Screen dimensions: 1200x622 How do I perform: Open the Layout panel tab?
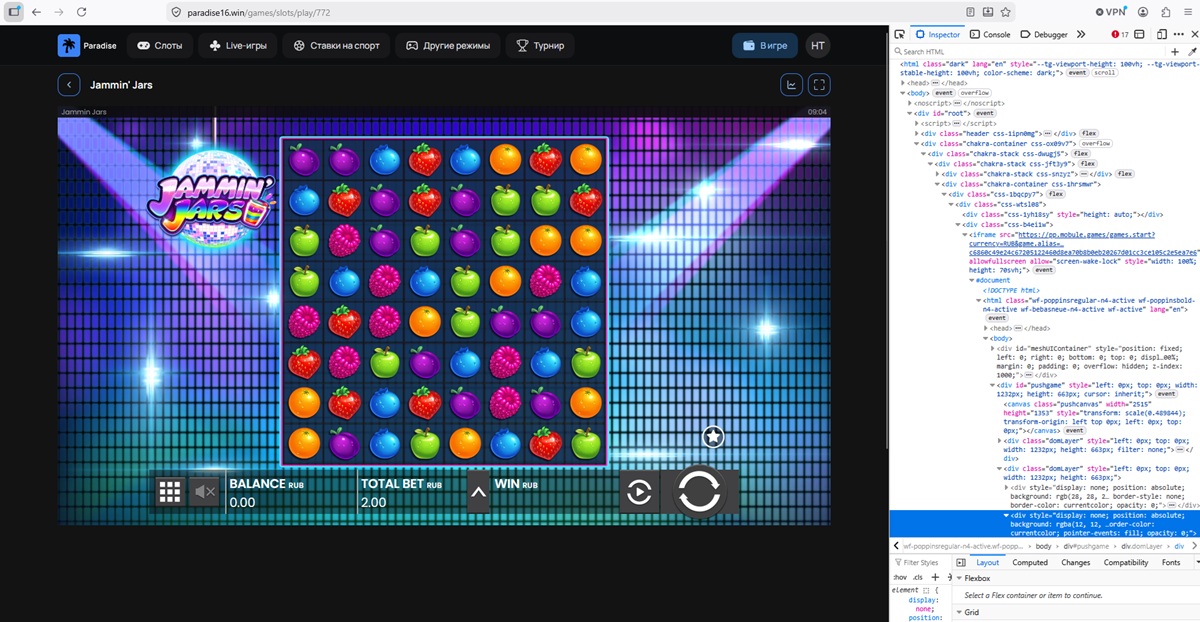tap(987, 563)
